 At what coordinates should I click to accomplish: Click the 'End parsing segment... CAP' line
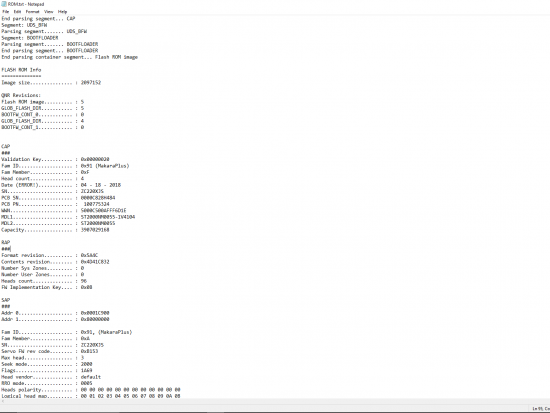click(x=38, y=19)
